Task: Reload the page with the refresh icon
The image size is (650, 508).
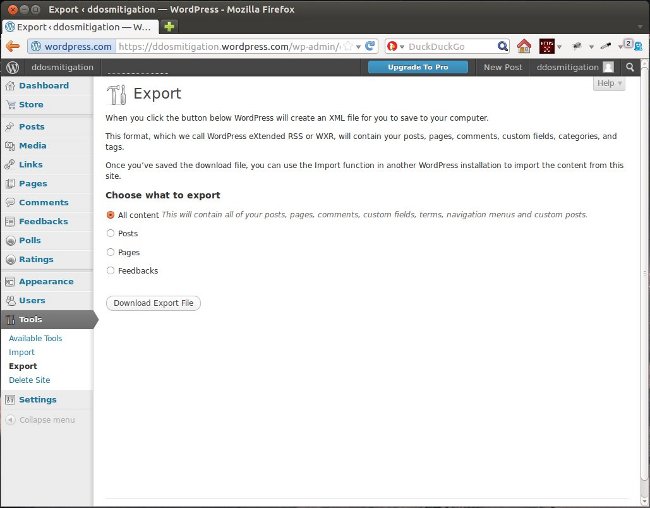Action: pos(370,46)
